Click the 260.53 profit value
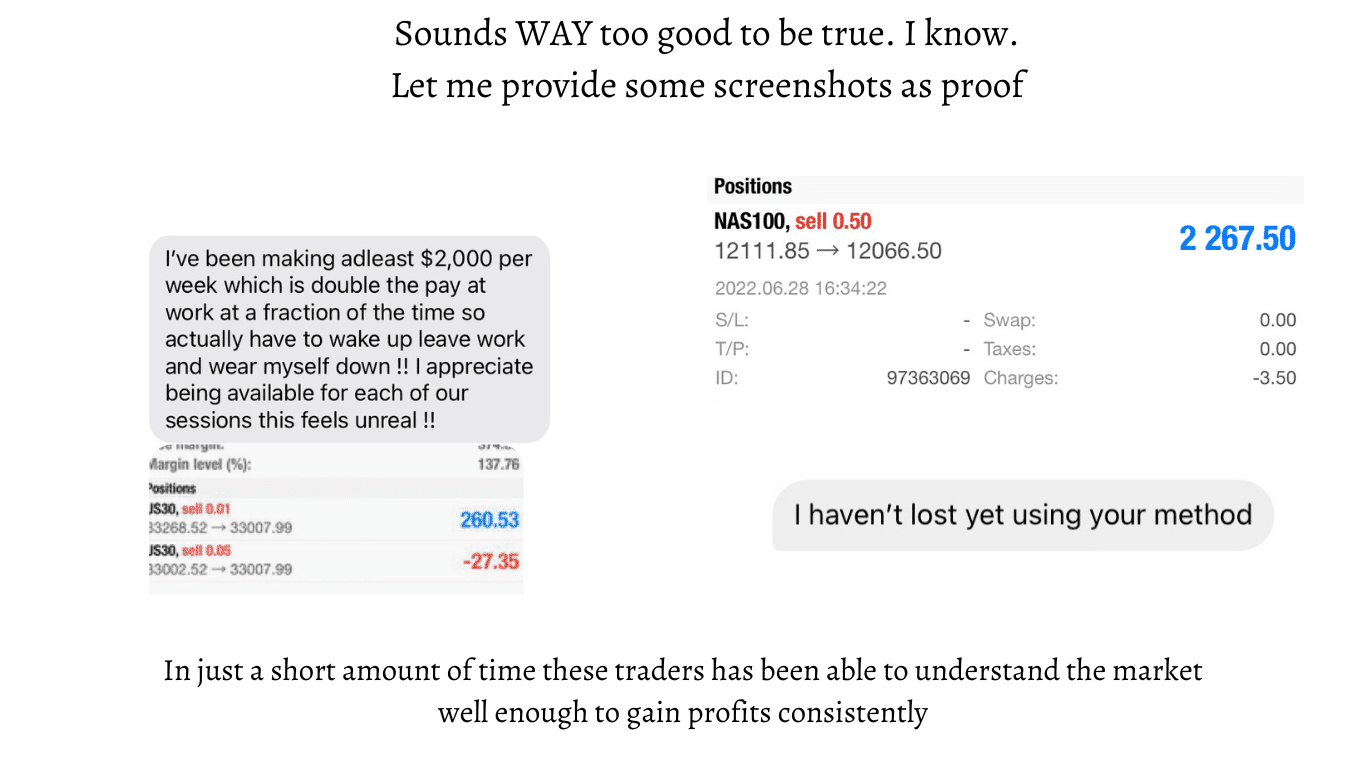 490,520
